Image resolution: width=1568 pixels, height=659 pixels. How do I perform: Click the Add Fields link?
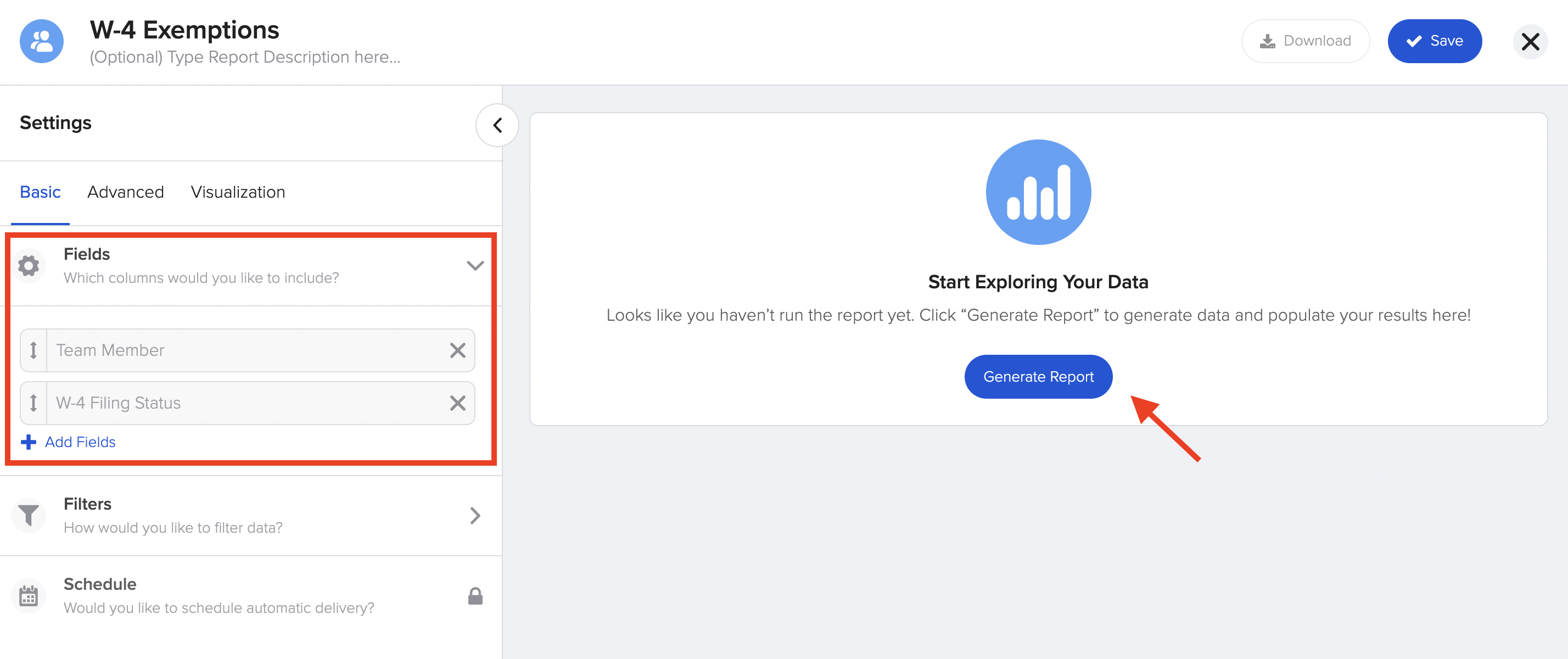click(79, 442)
